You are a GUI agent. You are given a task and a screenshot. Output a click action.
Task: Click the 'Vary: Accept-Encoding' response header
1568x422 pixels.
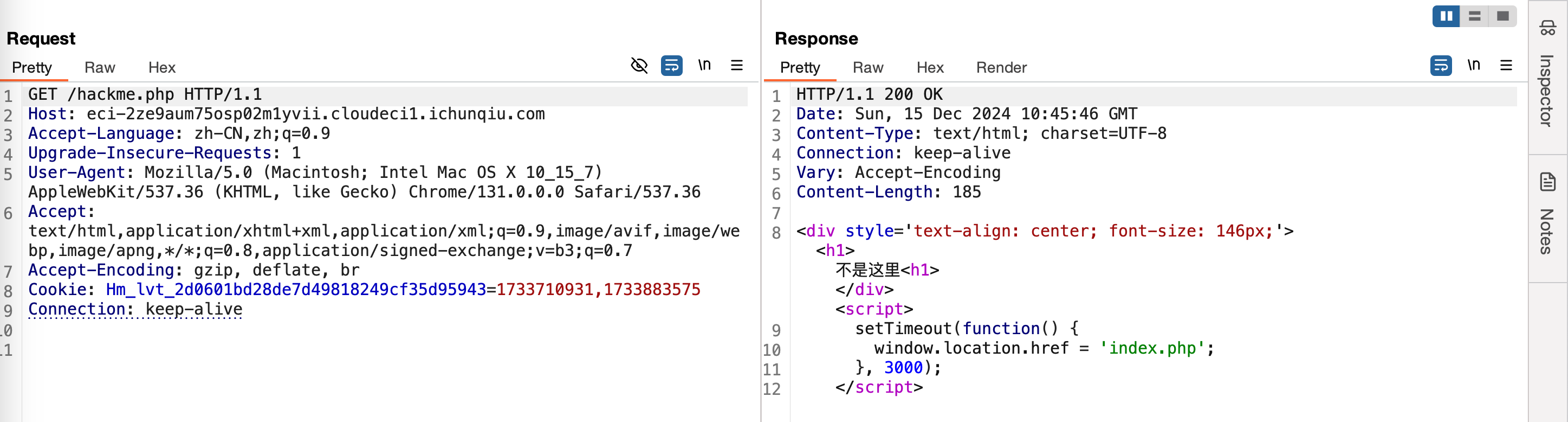tap(898, 172)
